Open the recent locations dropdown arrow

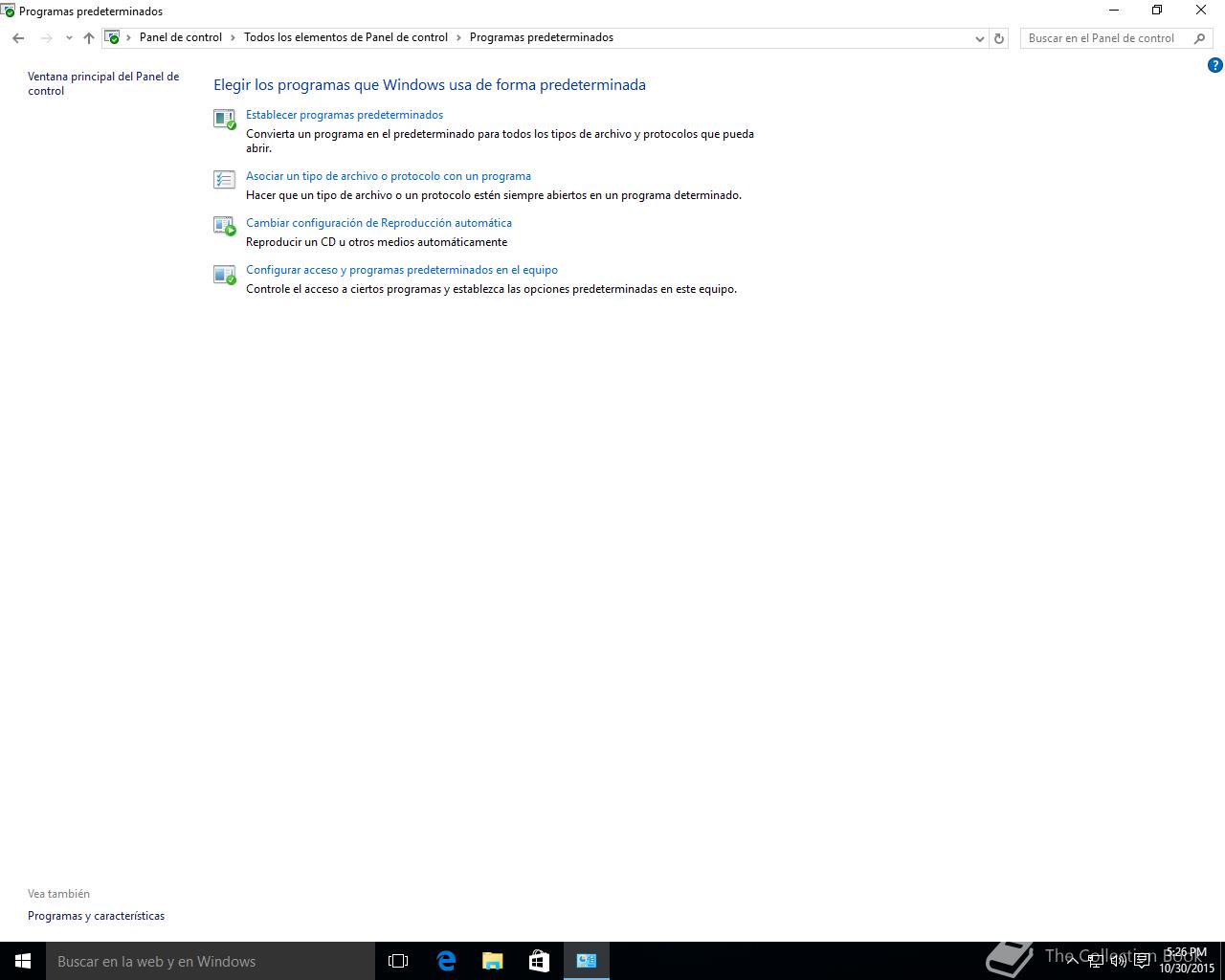(x=69, y=38)
